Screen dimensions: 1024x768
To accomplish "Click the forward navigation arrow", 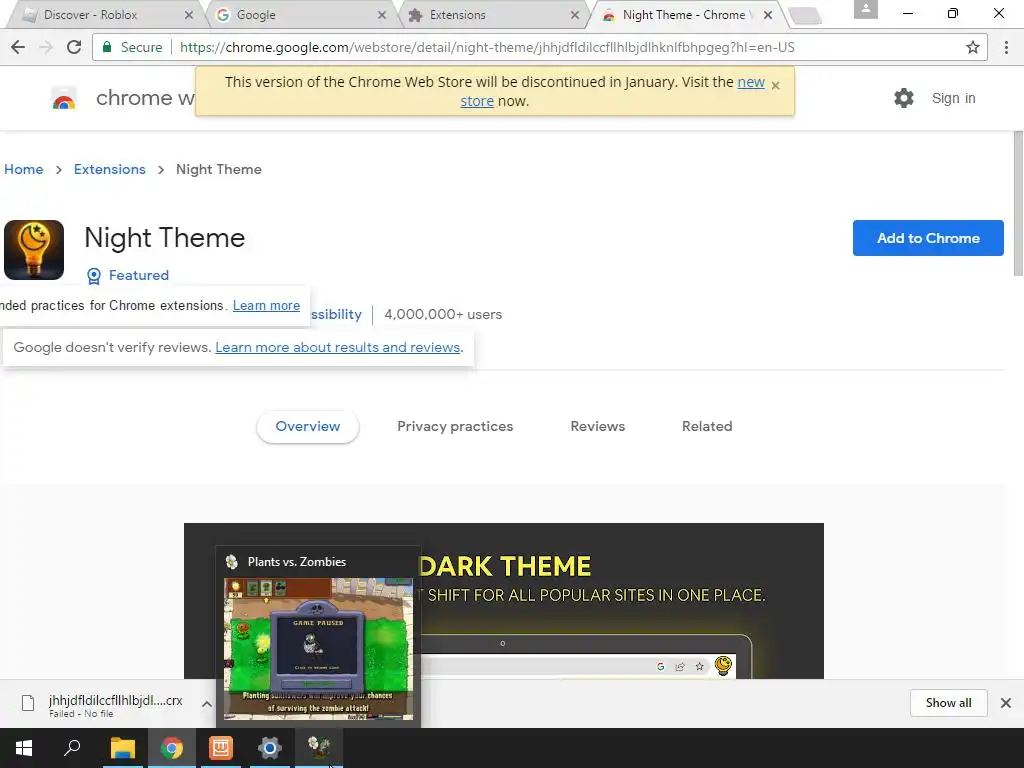I will point(46,47).
